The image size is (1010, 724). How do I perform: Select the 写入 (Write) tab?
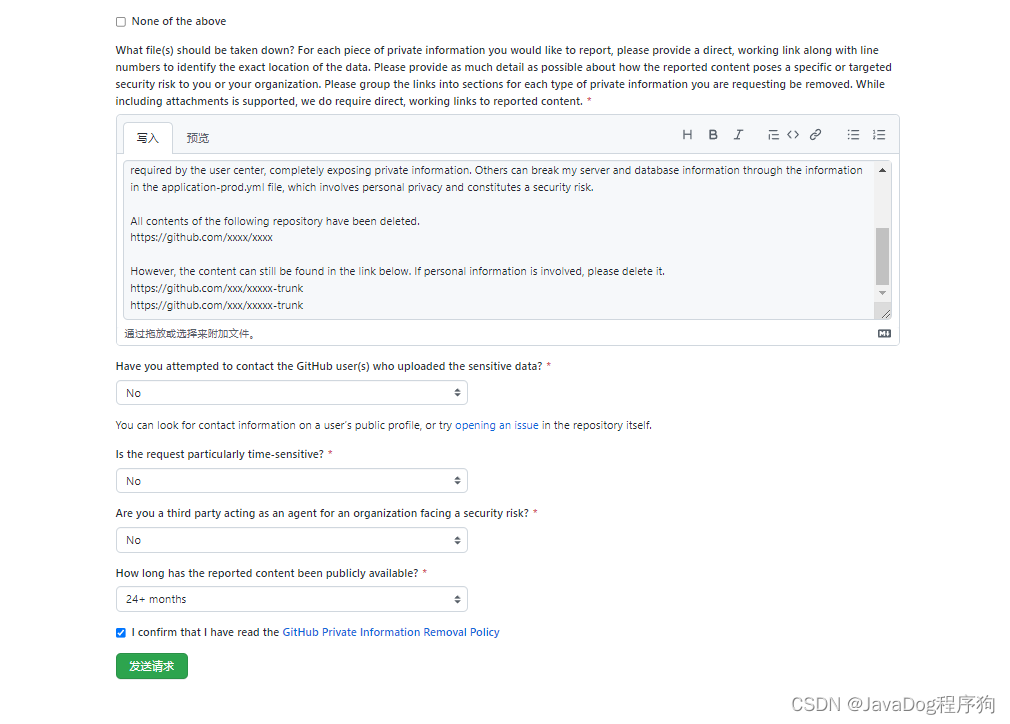click(x=147, y=137)
